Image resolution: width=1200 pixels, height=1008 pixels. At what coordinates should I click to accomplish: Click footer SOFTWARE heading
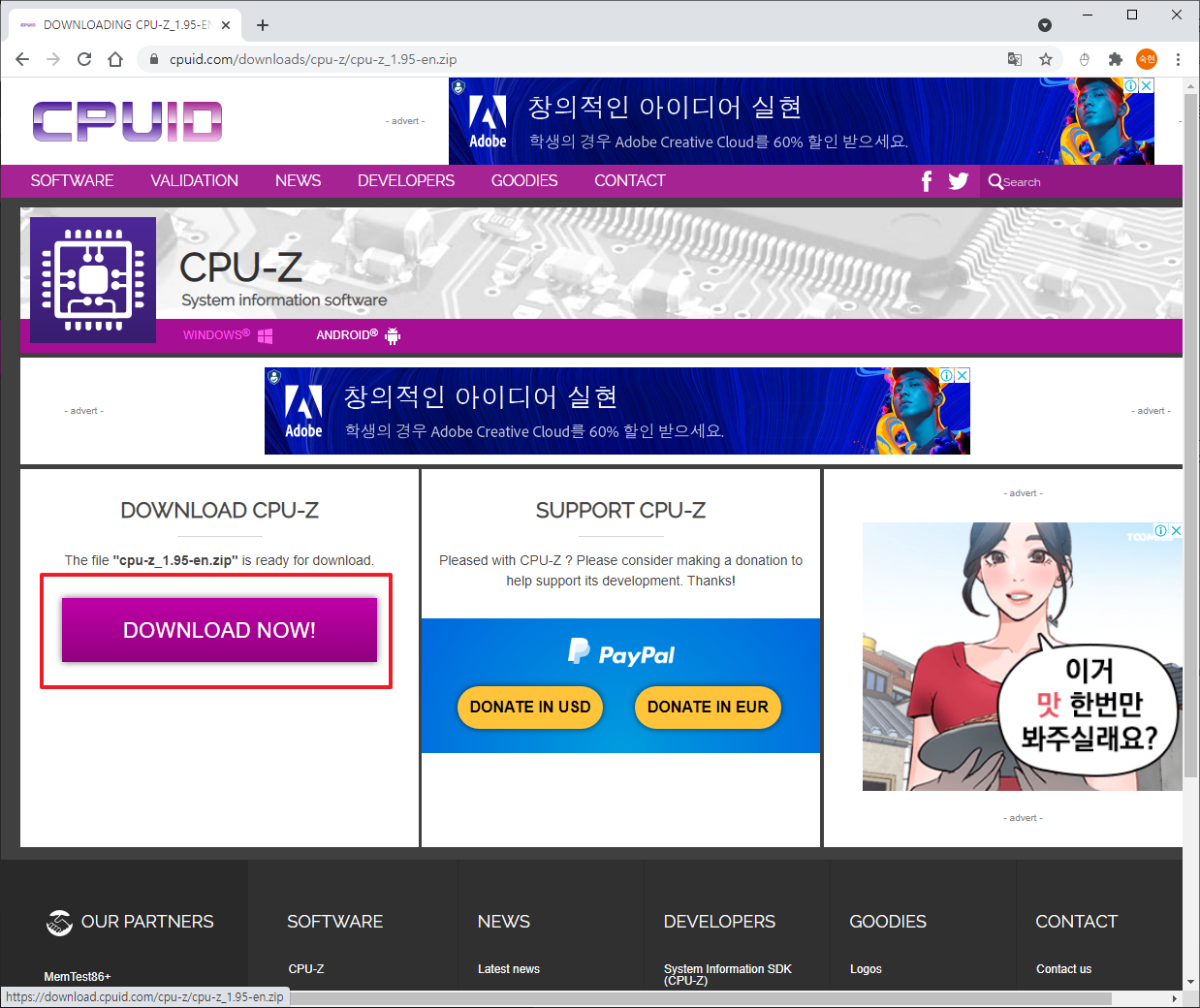(x=335, y=922)
